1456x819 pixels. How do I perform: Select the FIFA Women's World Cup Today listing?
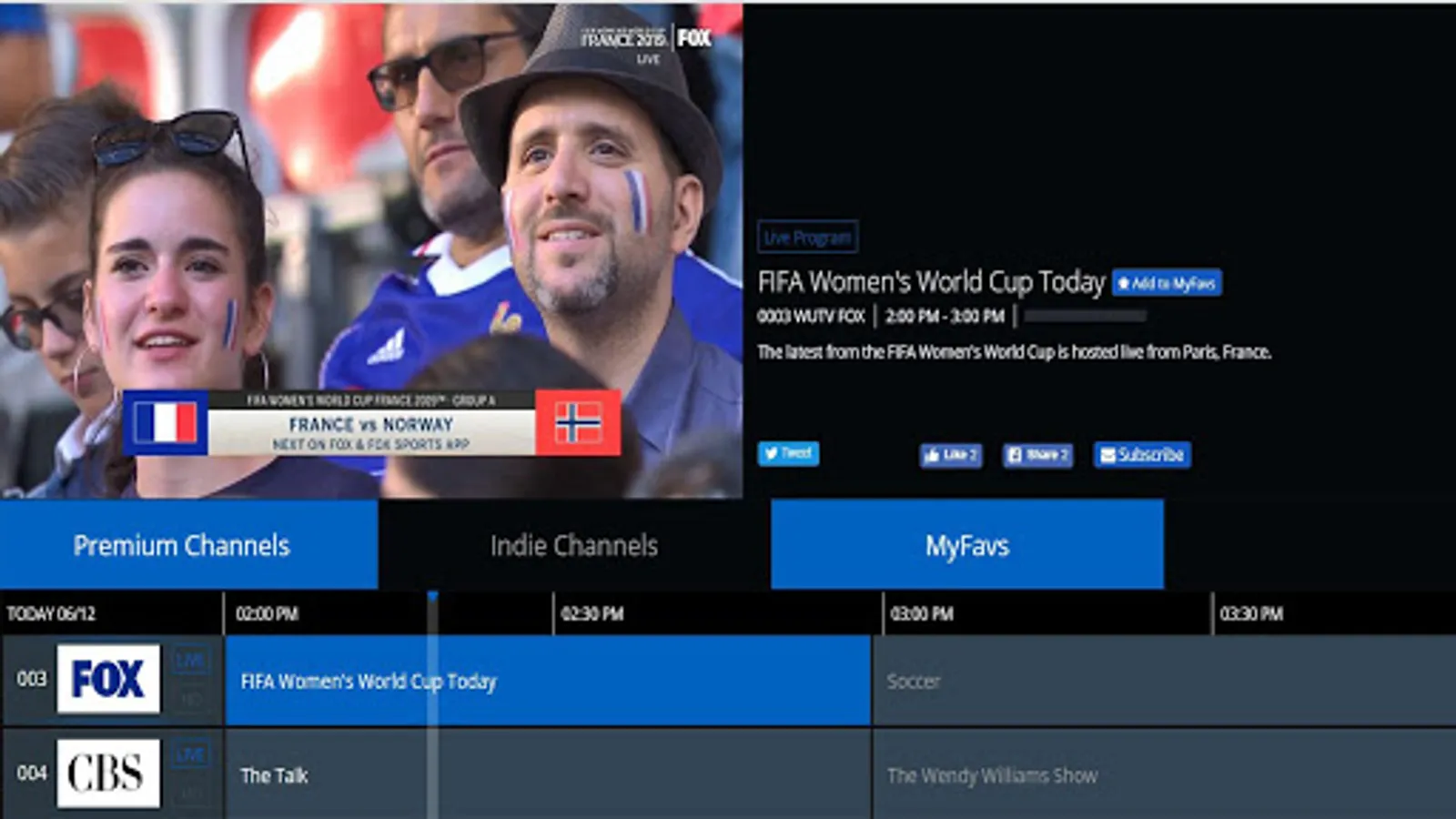pyautogui.click(x=548, y=681)
